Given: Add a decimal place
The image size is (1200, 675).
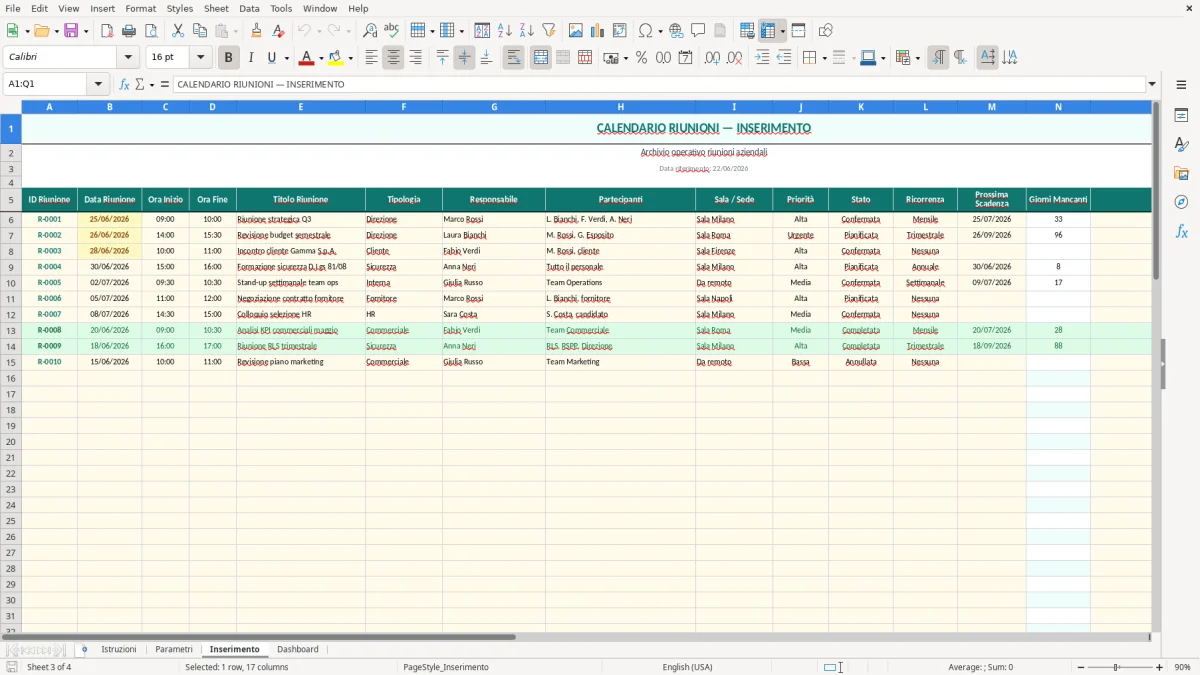Looking at the screenshot, I should click(x=712, y=58).
